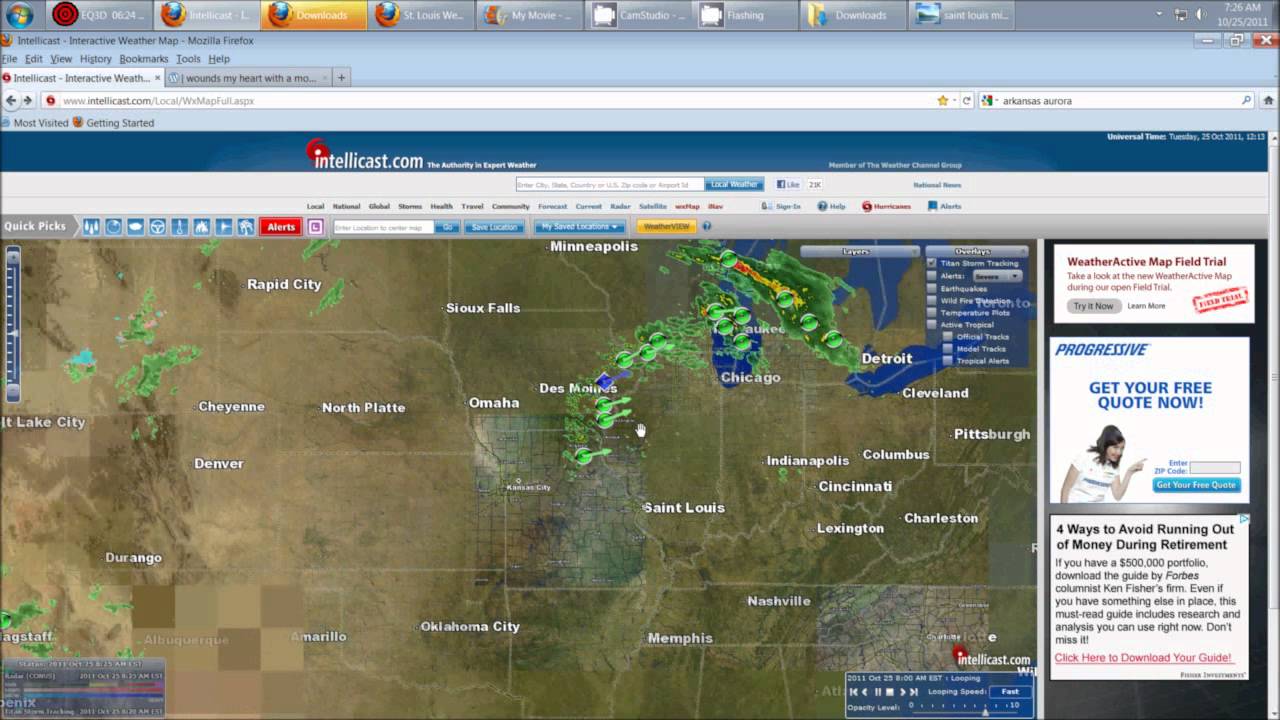This screenshot has width=1280, height=720.
Task: Expand the Layers panel
Action: (x=861, y=251)
